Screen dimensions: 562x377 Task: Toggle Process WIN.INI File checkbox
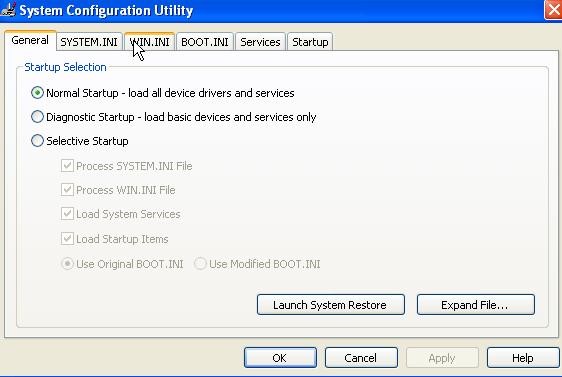(x=67, y=190)
